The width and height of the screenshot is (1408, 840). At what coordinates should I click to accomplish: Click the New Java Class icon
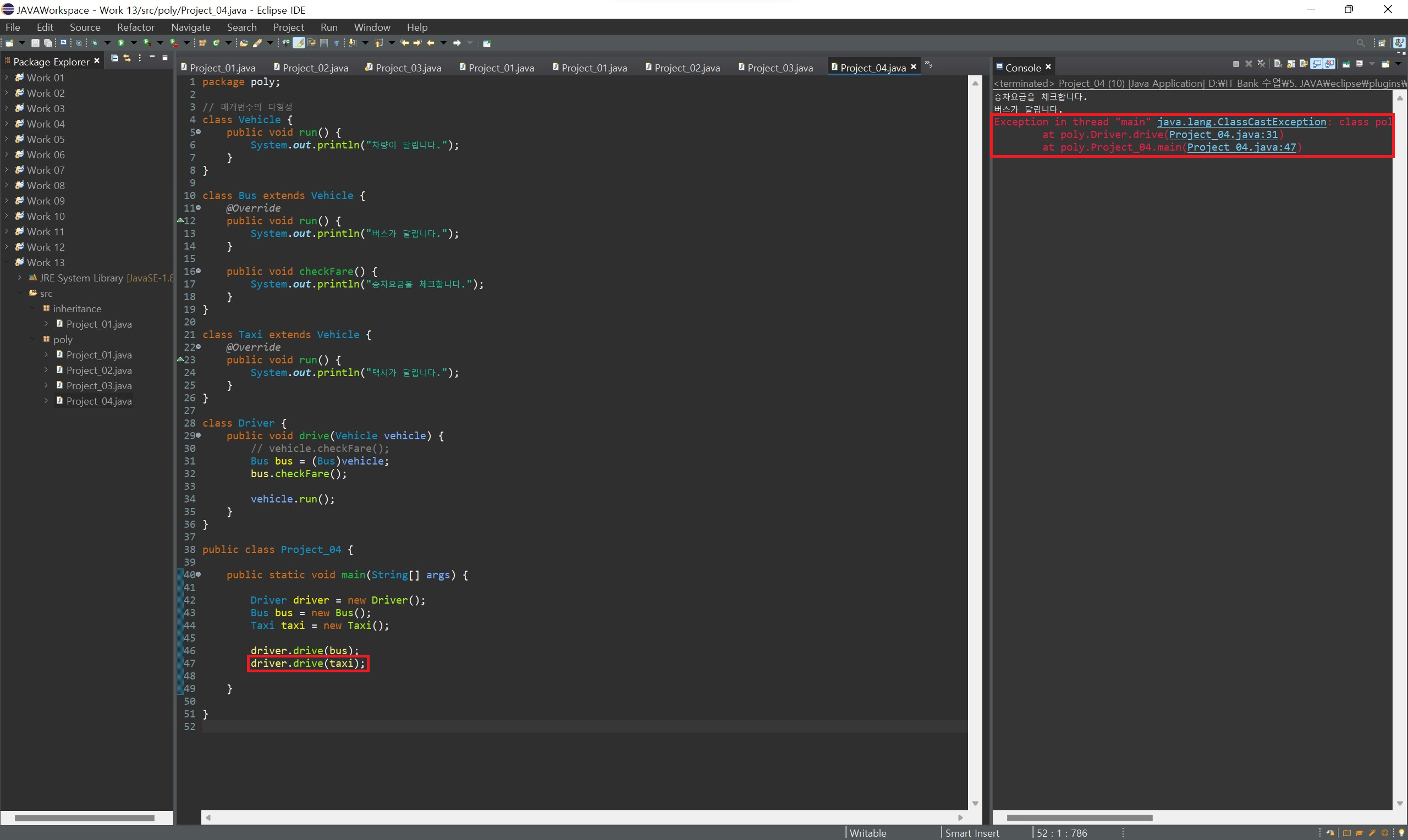(x=216, y=43)
